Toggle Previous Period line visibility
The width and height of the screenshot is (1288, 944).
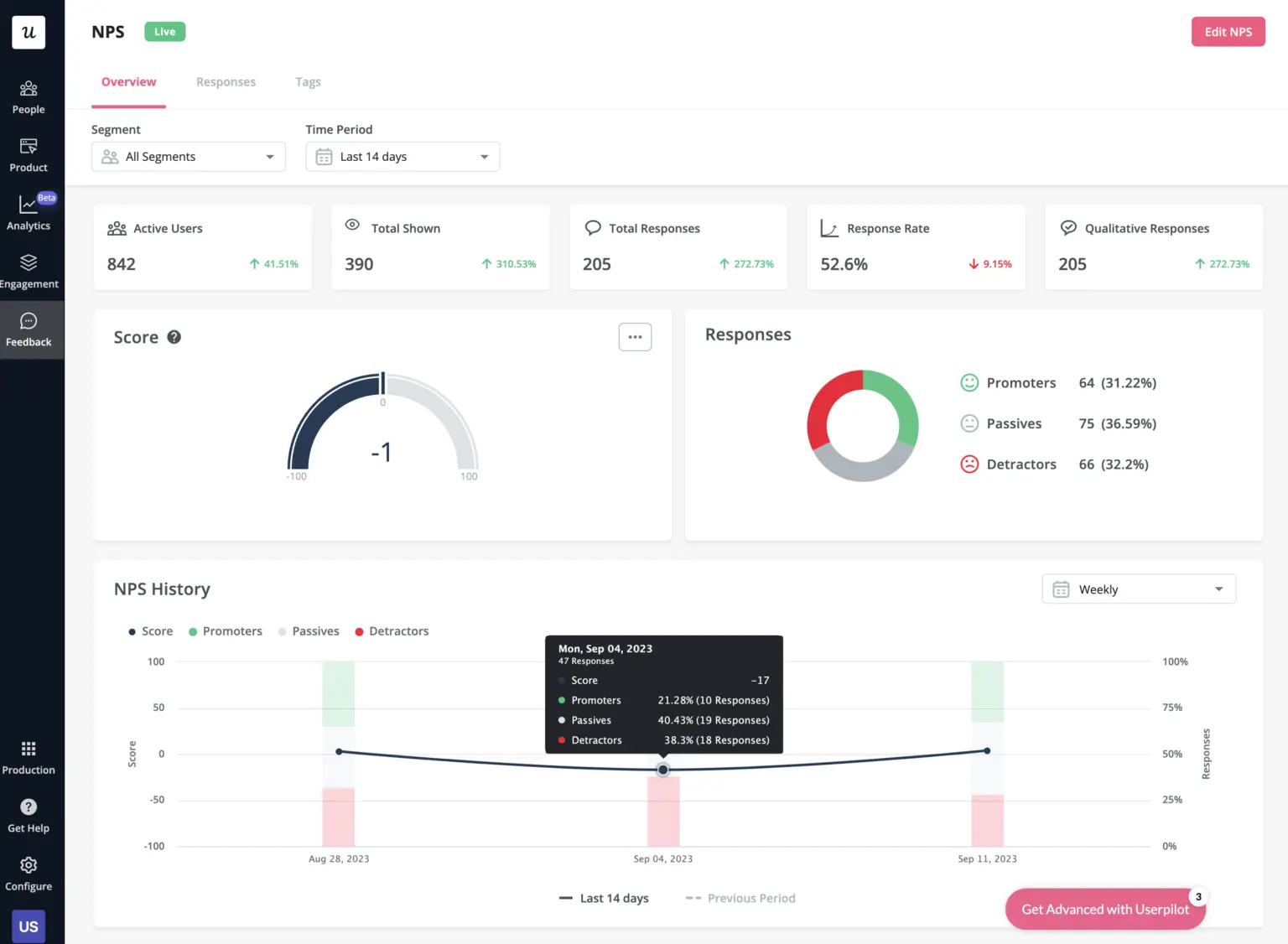[740, 898]
